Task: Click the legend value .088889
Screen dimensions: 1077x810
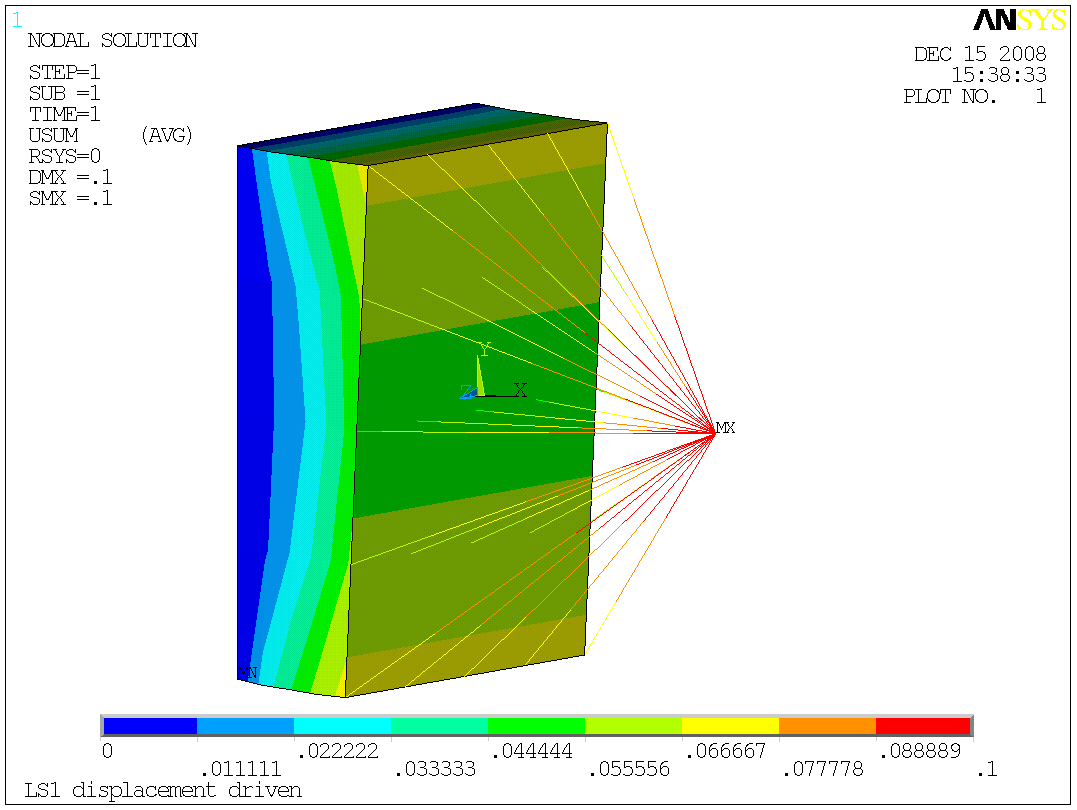Action: tap(920, 751)
